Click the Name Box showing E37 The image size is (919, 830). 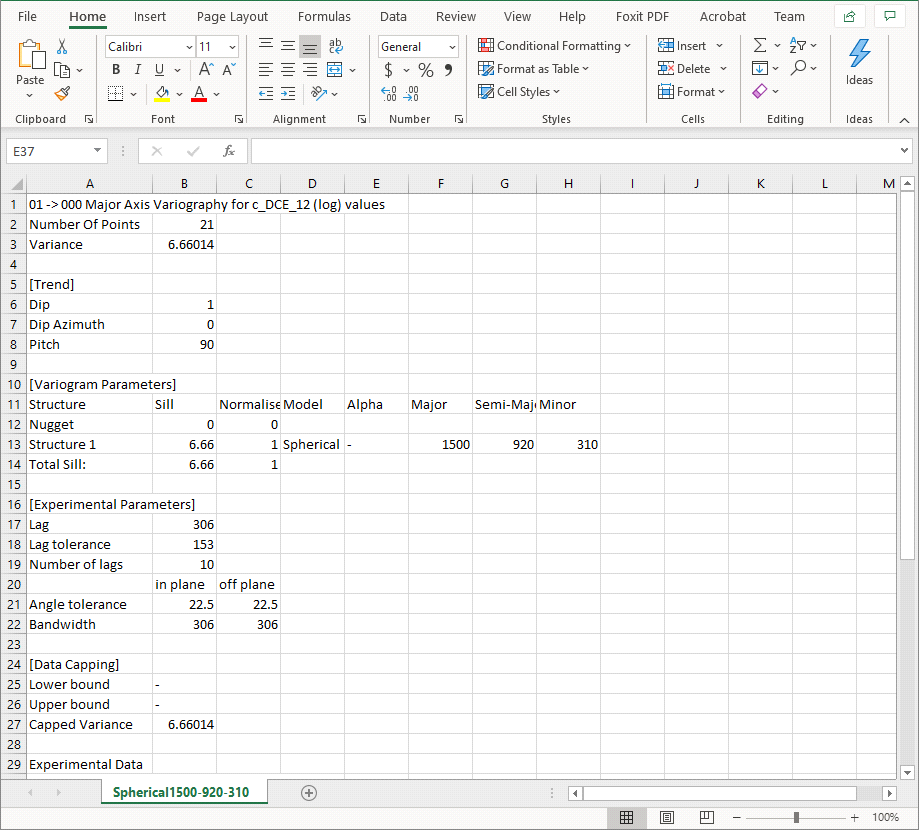pyautogui.click(x=48, y=151)
